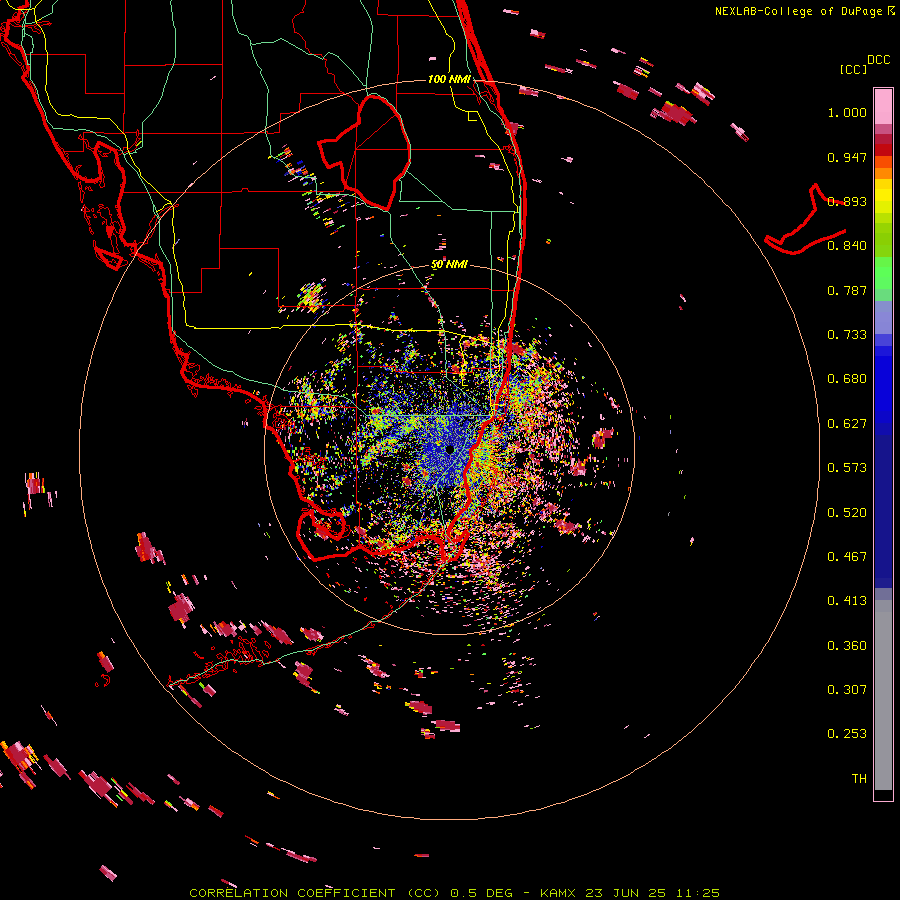The height and width of the screenshot is (900, 900).
Task: Click the black radar site dot at the center
Action: [449, 449]
